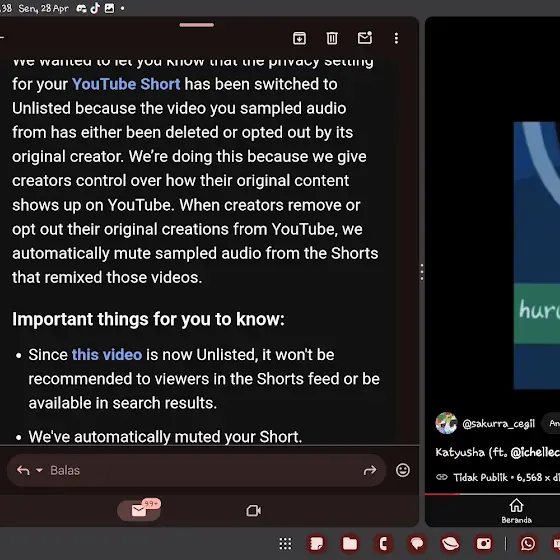Tap the @sakurra_cegil channel name
560x560 pixels.
(499, 424)
